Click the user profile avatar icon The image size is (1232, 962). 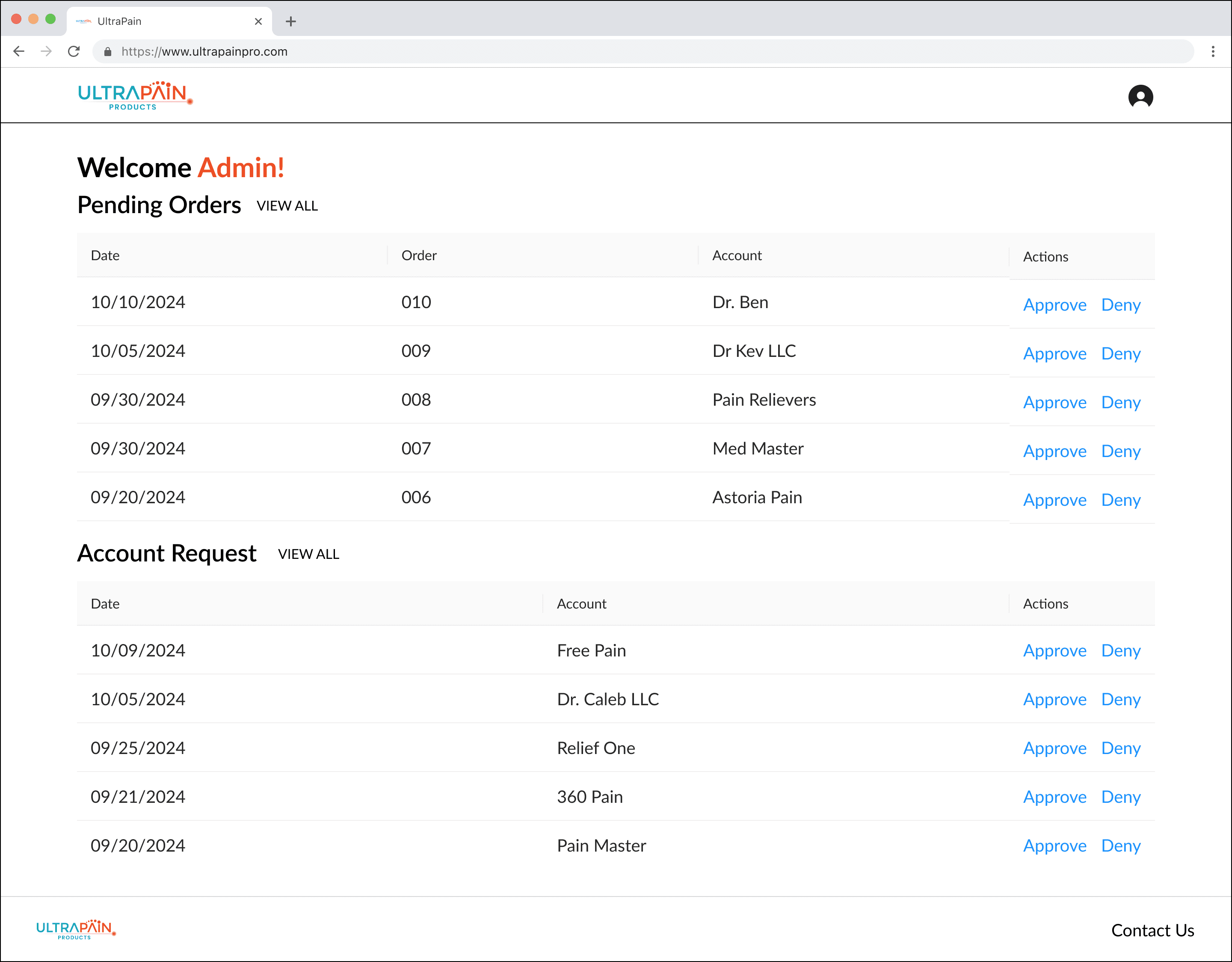pos(1140,96)
